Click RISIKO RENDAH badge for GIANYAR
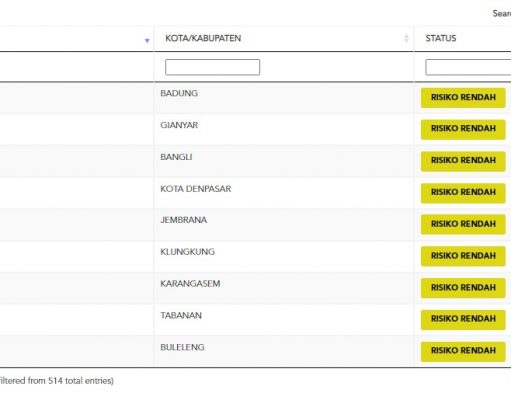 pyautogui.click(x=463, y=129)
